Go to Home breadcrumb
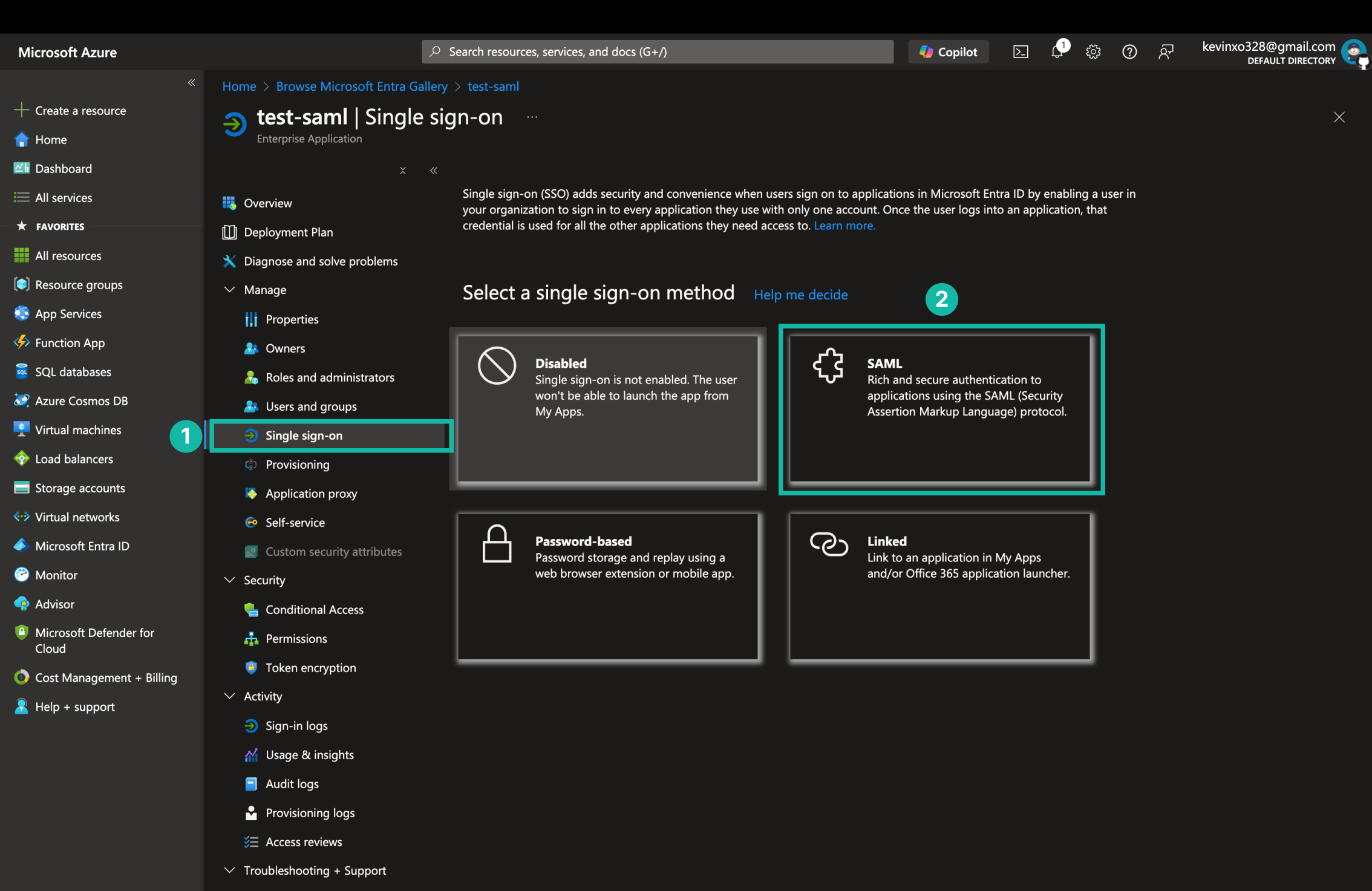This screenshot has height=891, width=1372. tap(239, 86)
